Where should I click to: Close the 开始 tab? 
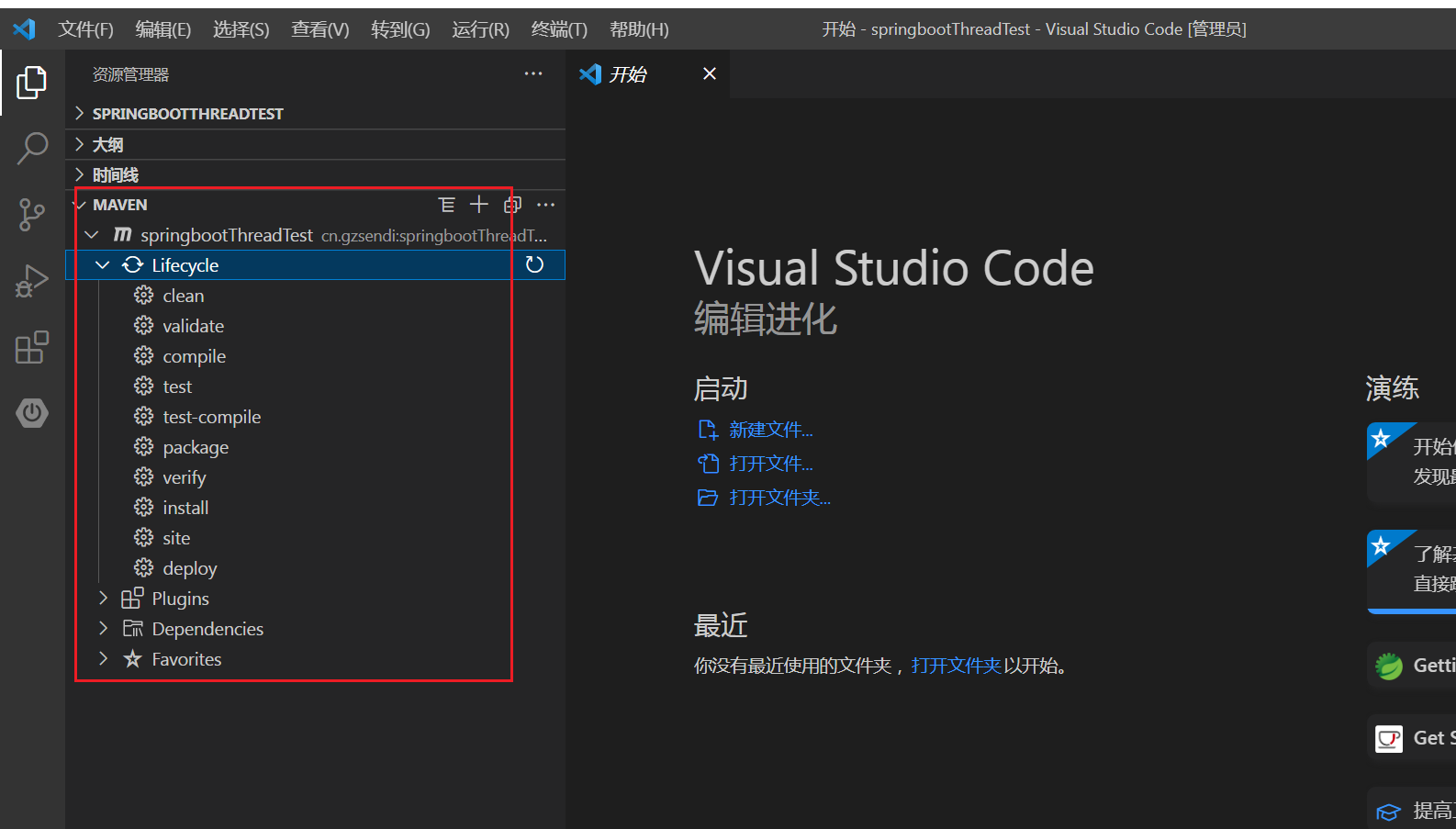[x=710, y=73]
